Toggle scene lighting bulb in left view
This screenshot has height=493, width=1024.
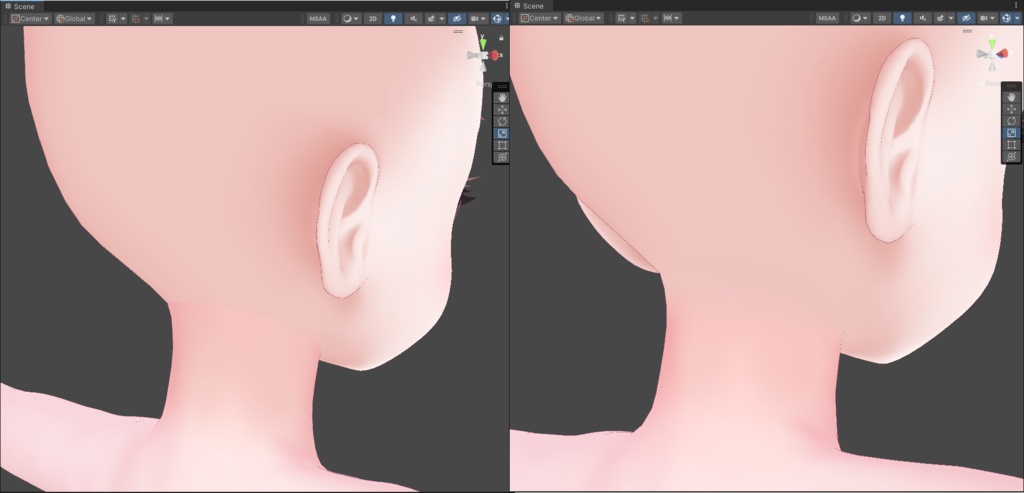coord(393,18)
